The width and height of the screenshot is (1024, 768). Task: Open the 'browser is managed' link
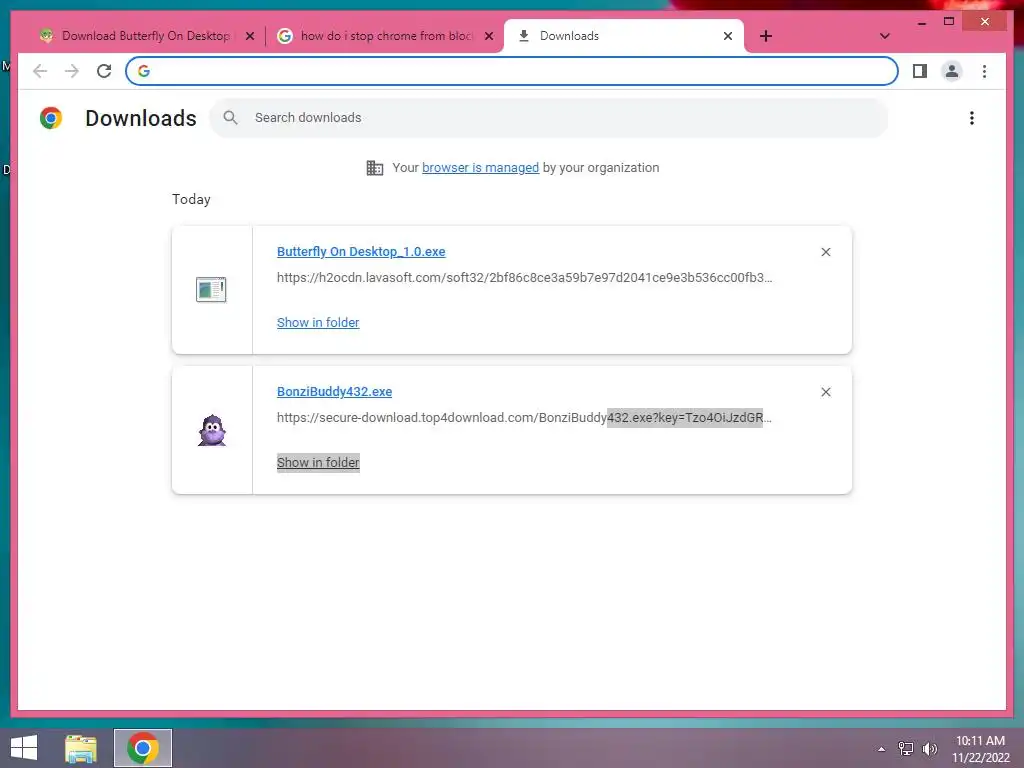481,168
